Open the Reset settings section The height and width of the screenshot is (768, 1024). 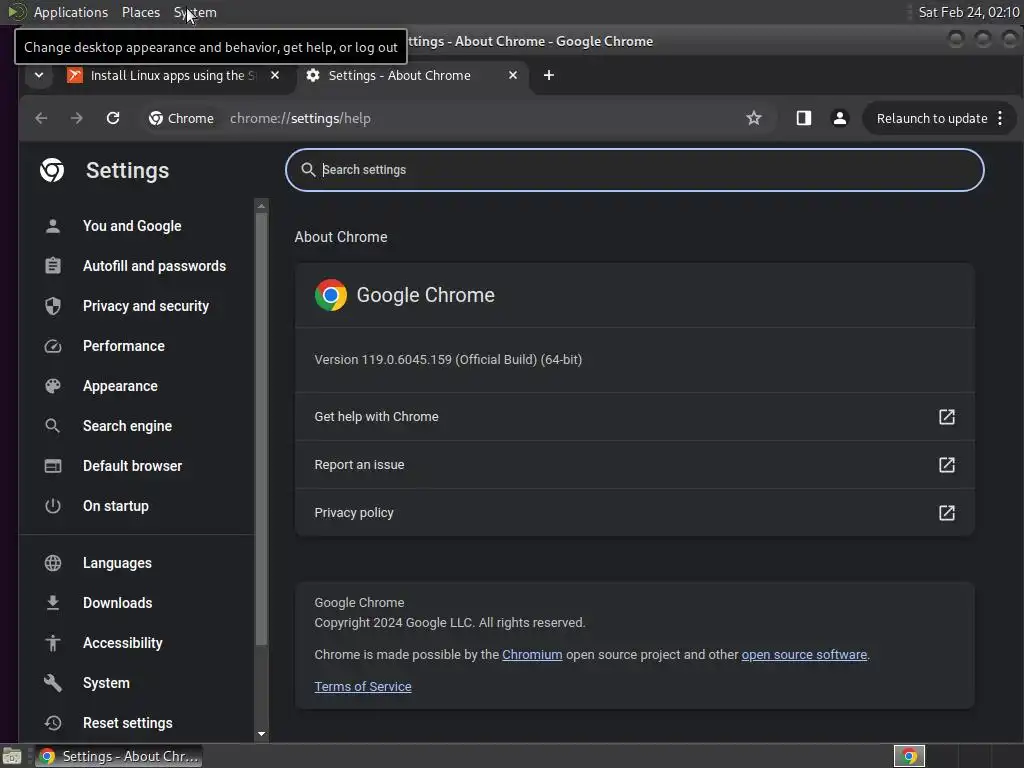128,723
